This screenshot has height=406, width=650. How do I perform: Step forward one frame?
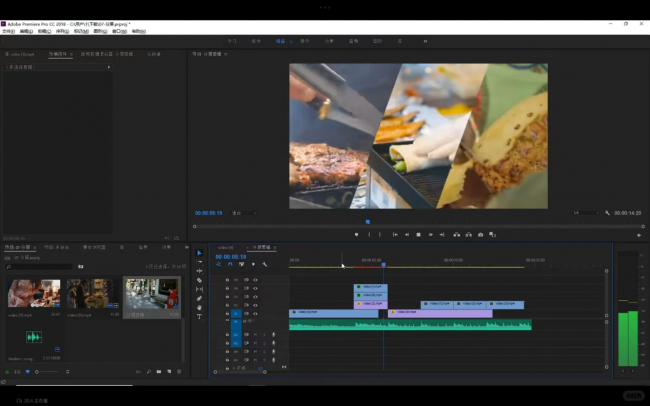[x=431, y=235]
